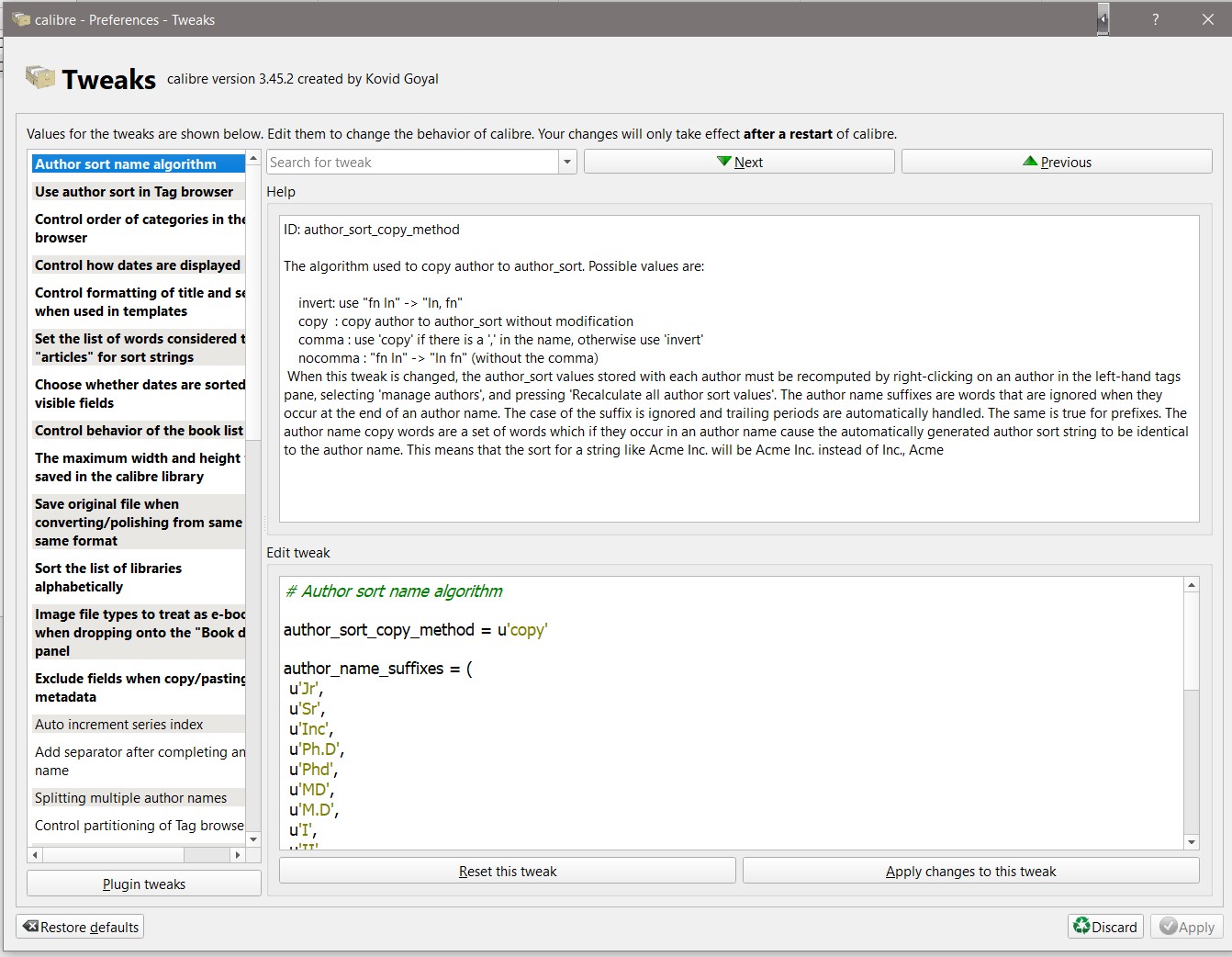Click the u'Inc' suffix line in editor
Screen dimensions: 1232x957
coord(311,729)
